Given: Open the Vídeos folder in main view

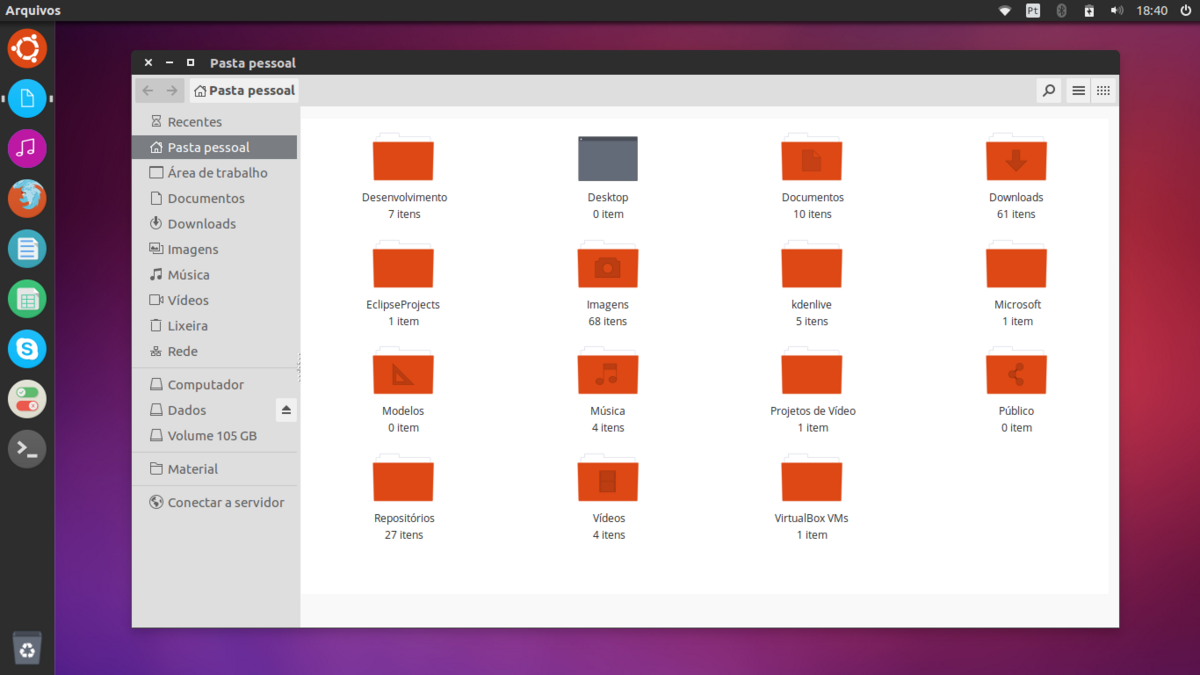Looking at the screenshot, I should (x=607, y=479).
